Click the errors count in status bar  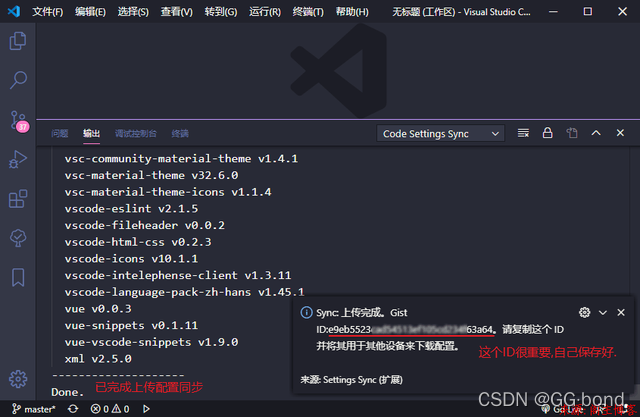click(x=100, y=409)
